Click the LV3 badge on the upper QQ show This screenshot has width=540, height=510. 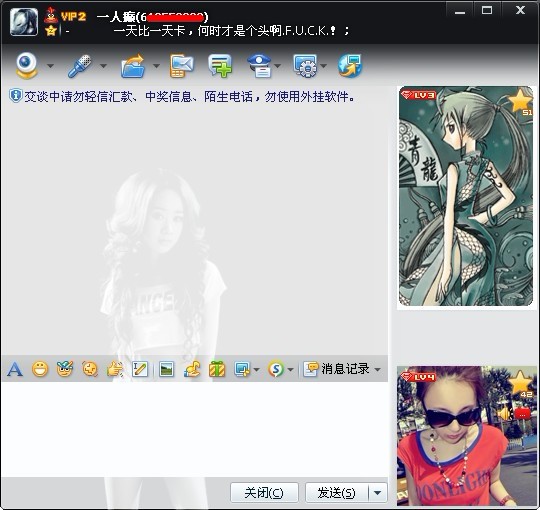click(419, 95)
